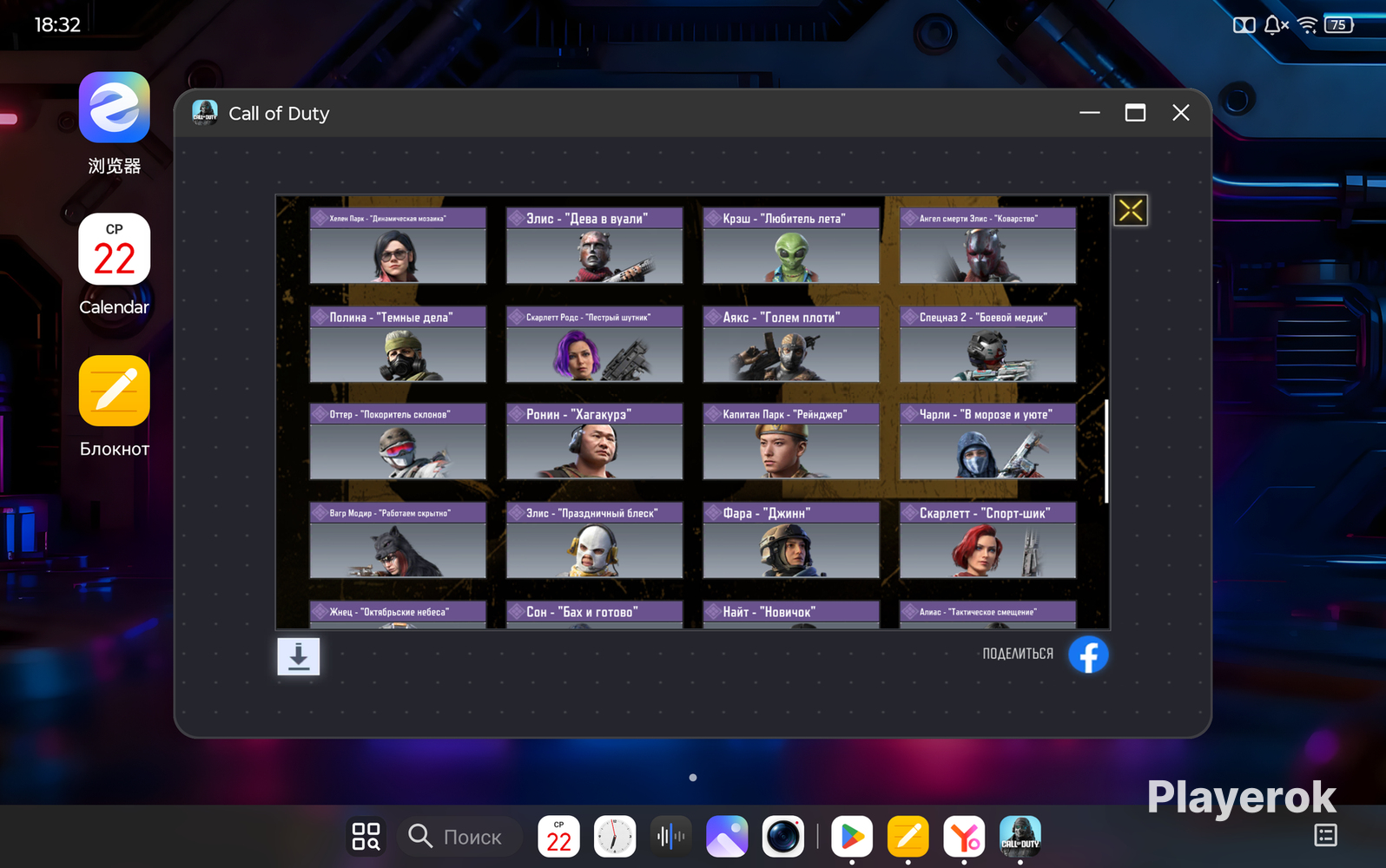
Task: Click the download arrow button
Action: coord(299,656)
